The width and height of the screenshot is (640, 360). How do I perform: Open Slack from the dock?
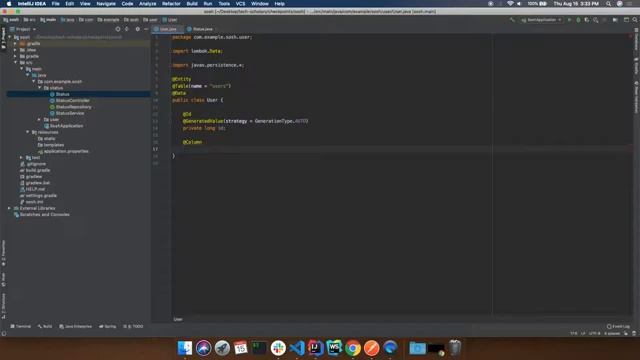278,348
